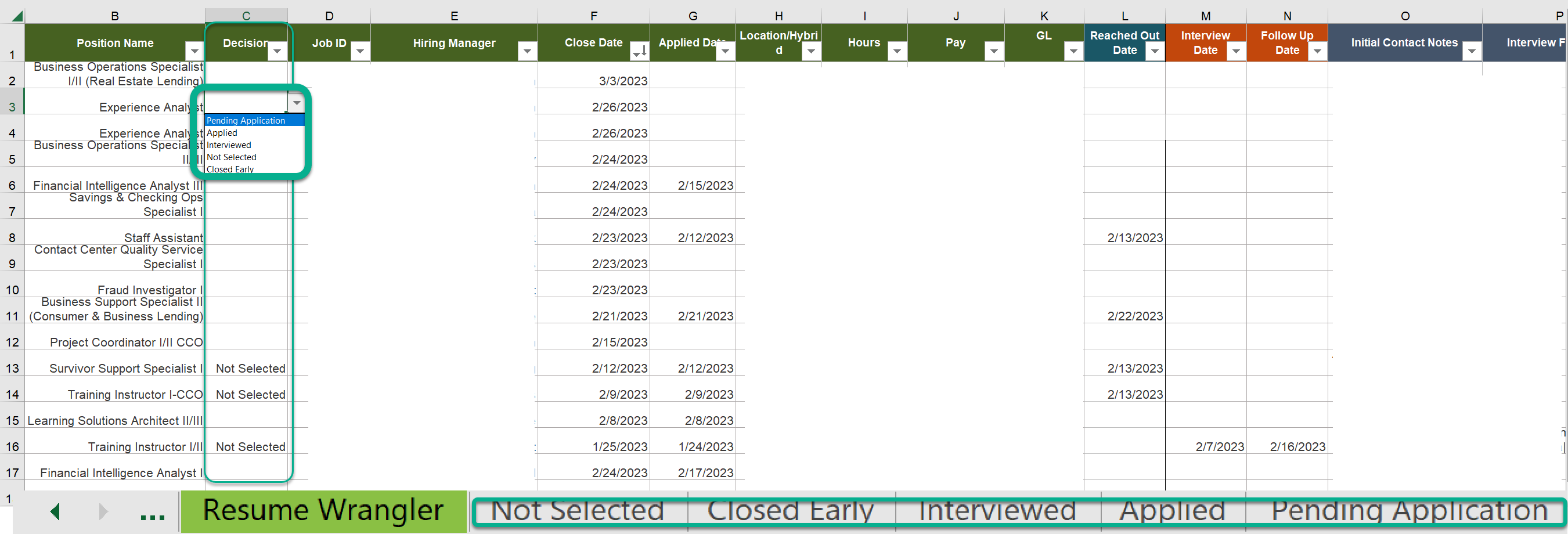Open the Position Name filter dropdown
The width and height of the screenshot is (1568, 534).
[x=194, y=51]
